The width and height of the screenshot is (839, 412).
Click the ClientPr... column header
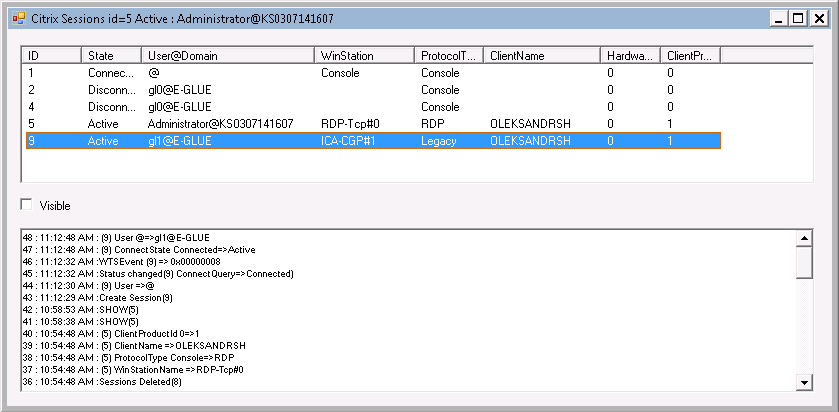click(x=690, y=56)
